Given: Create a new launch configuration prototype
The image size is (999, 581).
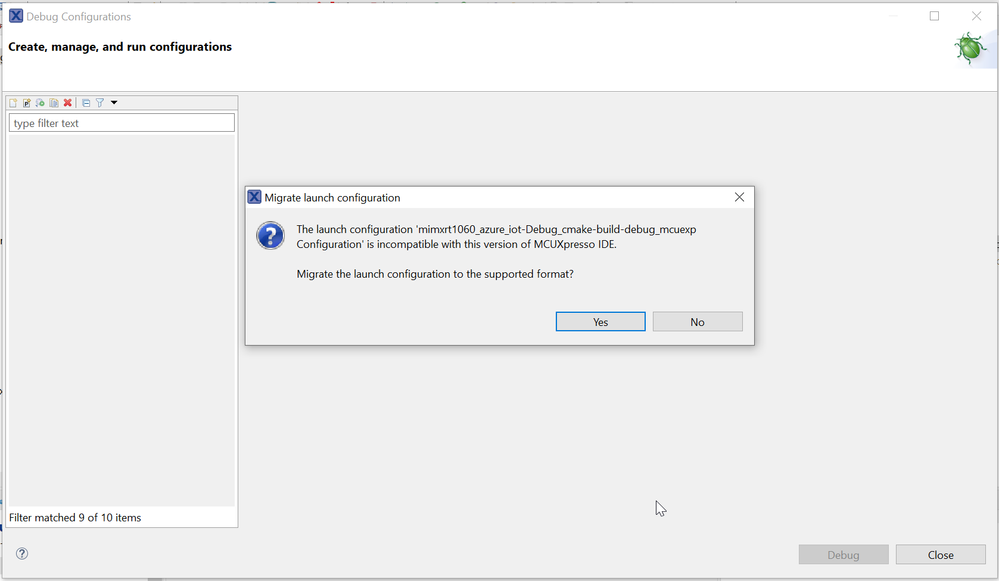Looking at the screenshot, I should coord(27,102).
